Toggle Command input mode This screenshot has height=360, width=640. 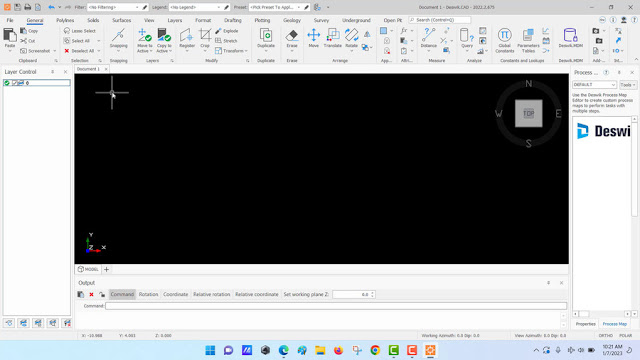click(x=122, y=294)
